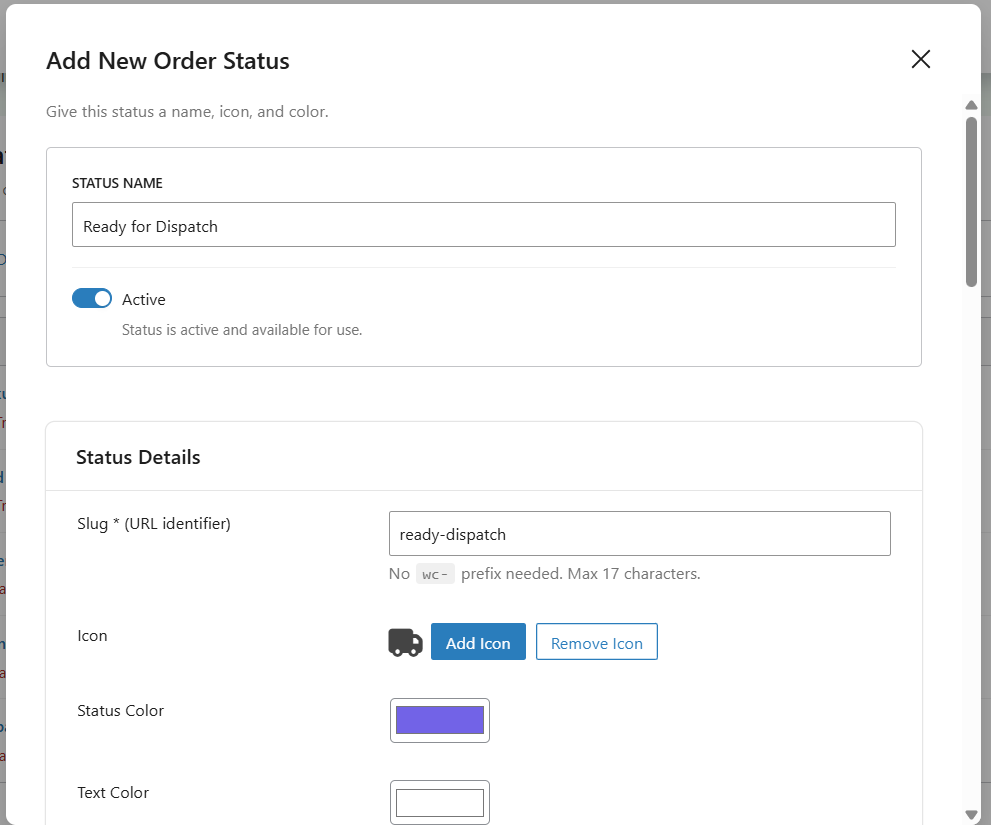Close the Add New Order Status dialog
Viewport: 991px width, 825px height.
(920, 60)
